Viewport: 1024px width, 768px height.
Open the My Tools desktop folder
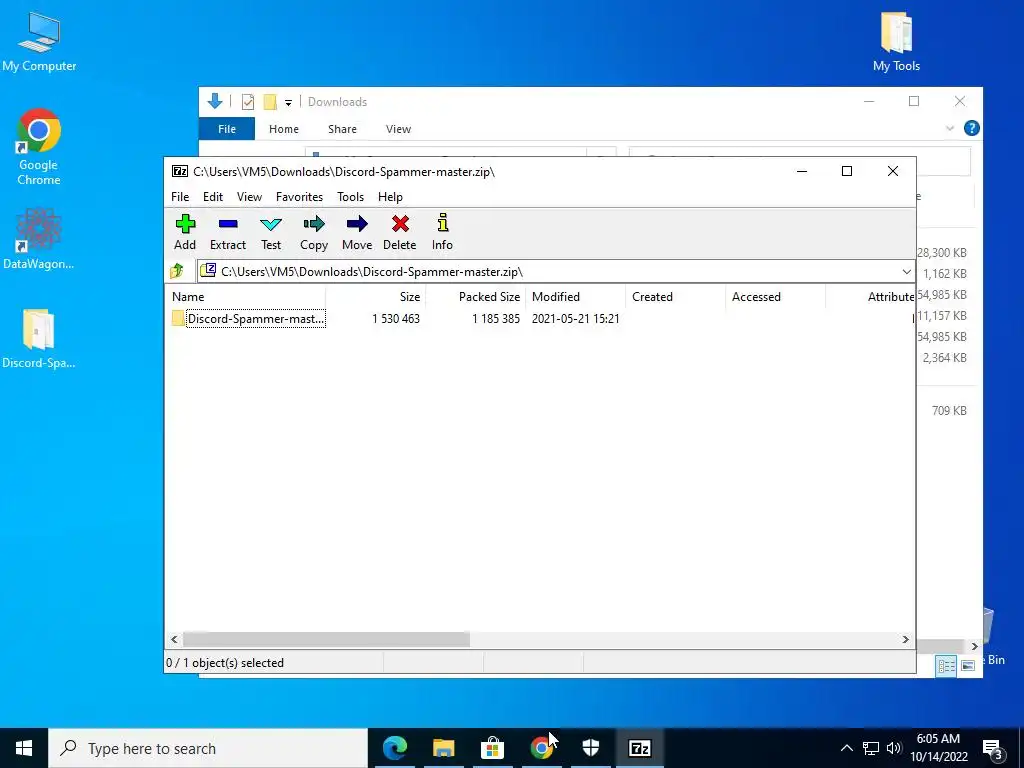click(896, 42)
